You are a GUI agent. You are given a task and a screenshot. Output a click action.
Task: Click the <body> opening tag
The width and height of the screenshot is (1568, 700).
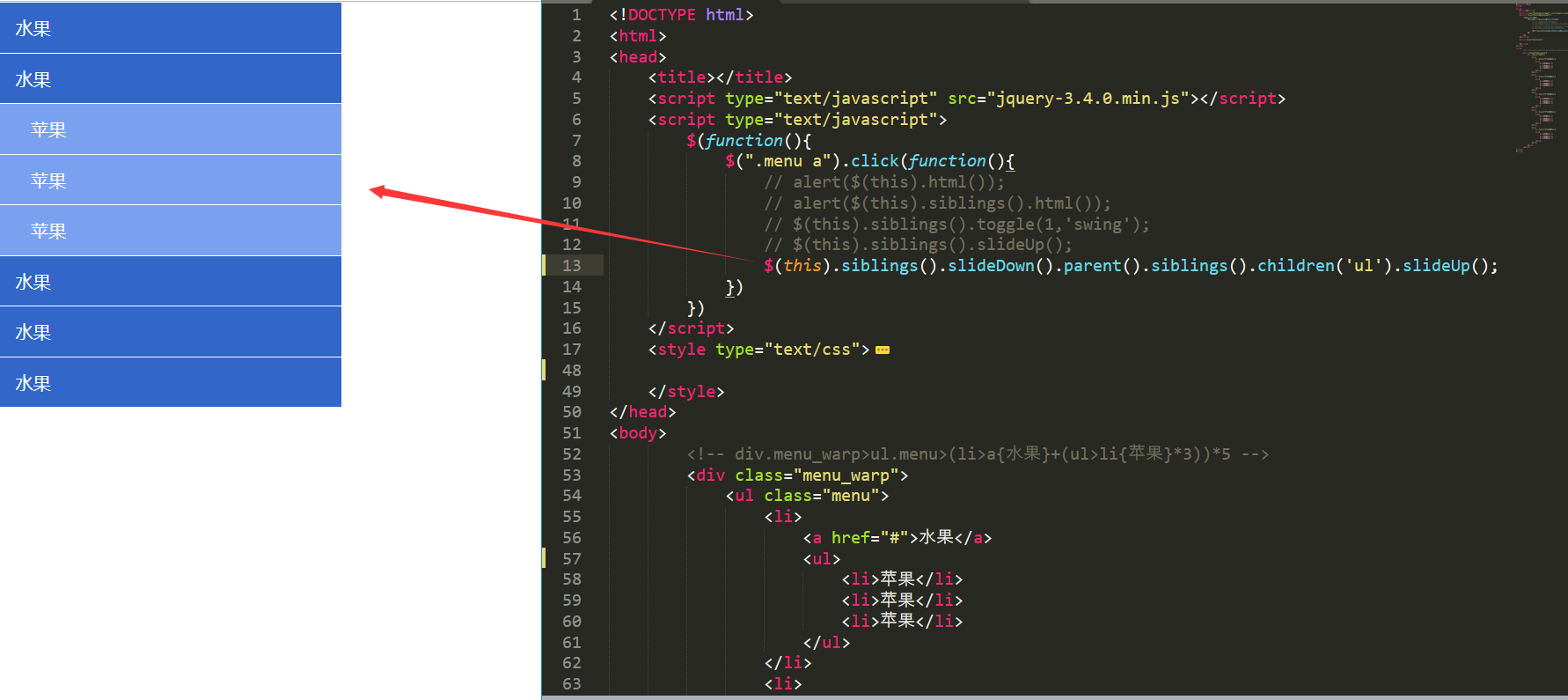pos(638,433)
